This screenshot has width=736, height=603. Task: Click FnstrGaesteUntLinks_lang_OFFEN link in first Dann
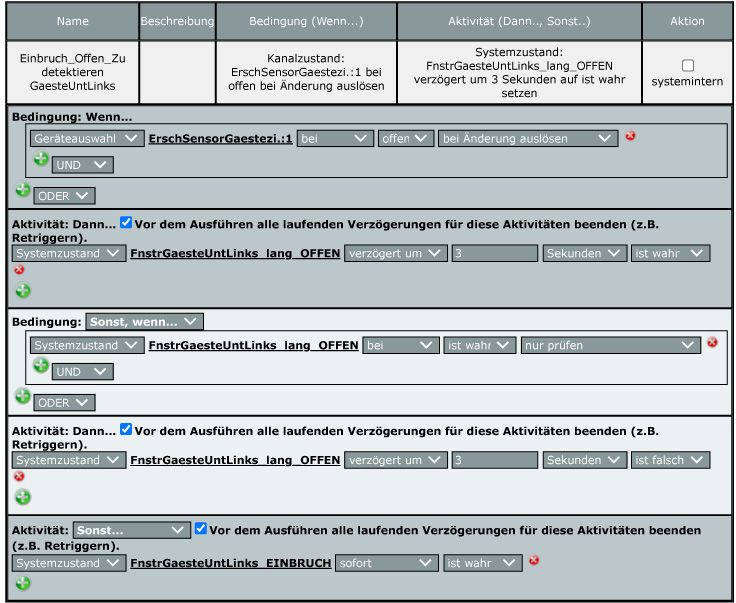click(x=235, y=253)
